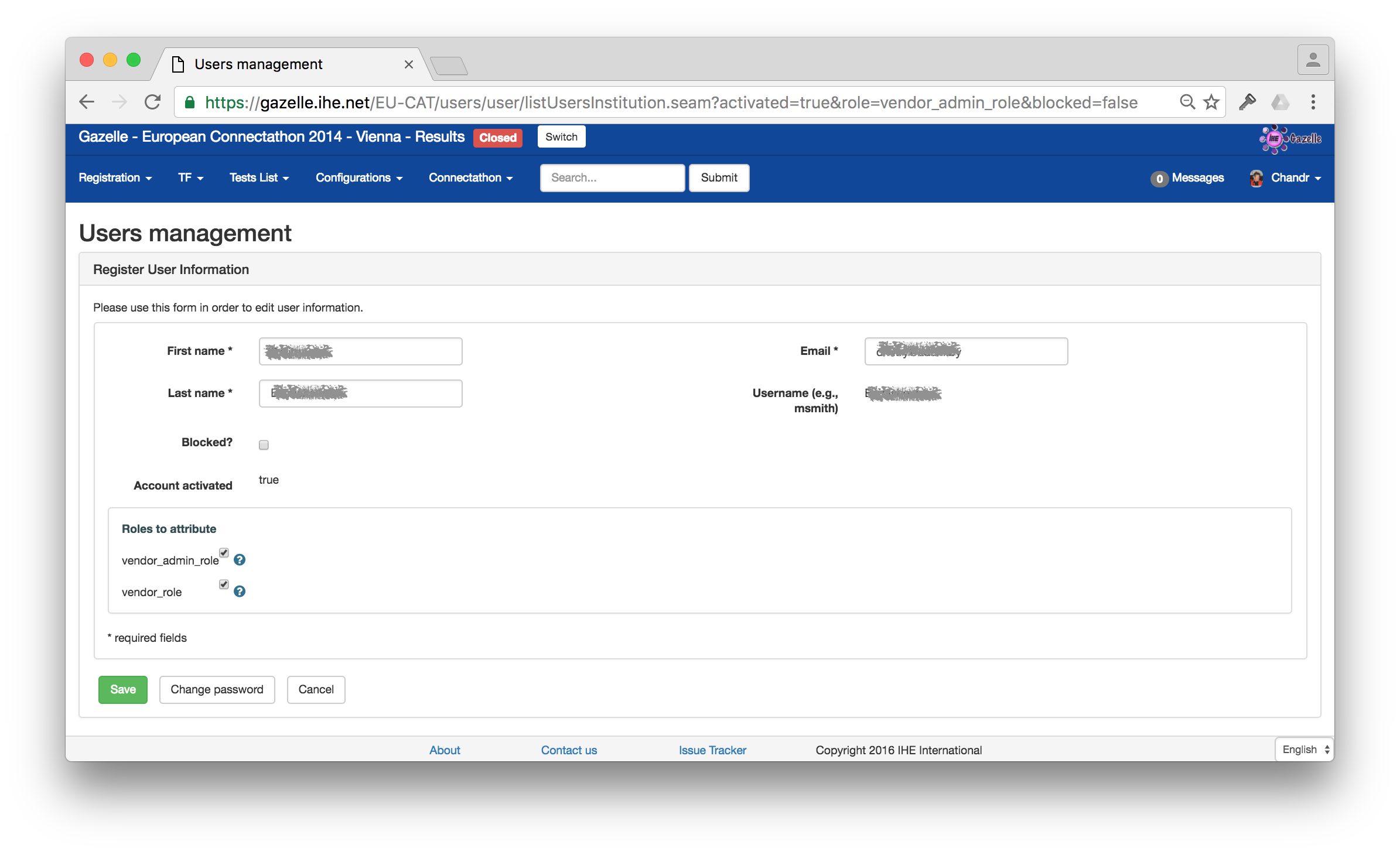1400x855 pixels.
Task: Open the browser profile icon
Action: coord(1312,59)
